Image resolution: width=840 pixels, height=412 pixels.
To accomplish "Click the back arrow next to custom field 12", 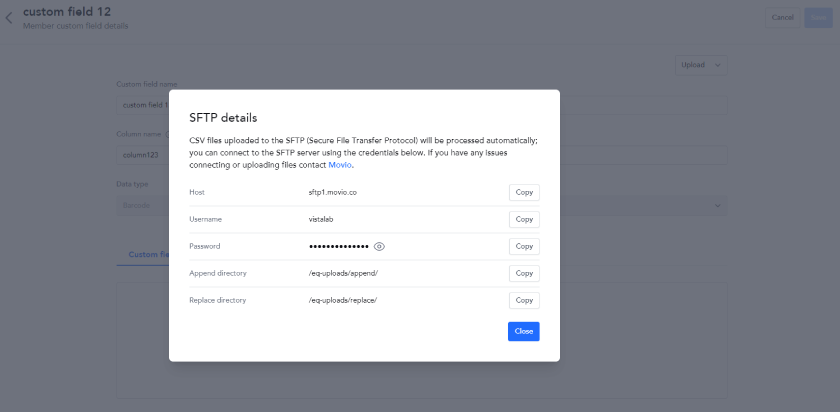I will pyautogui.click(x=9, y=18).
